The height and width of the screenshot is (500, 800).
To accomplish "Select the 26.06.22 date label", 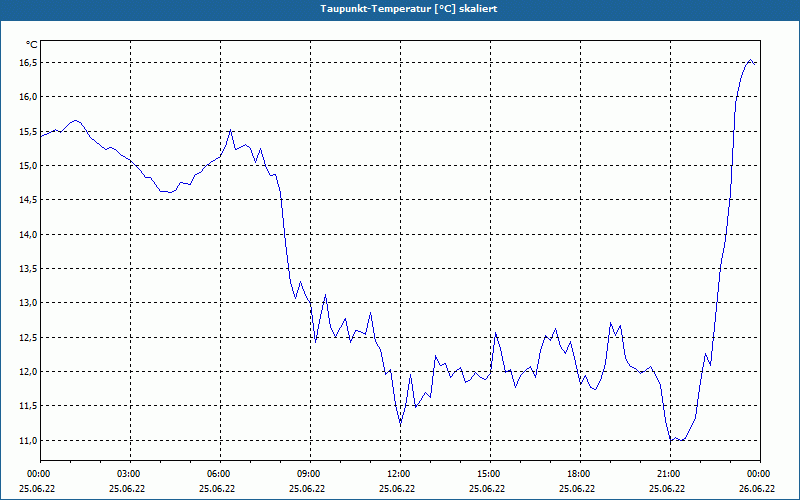I will [x=757, y=489].
